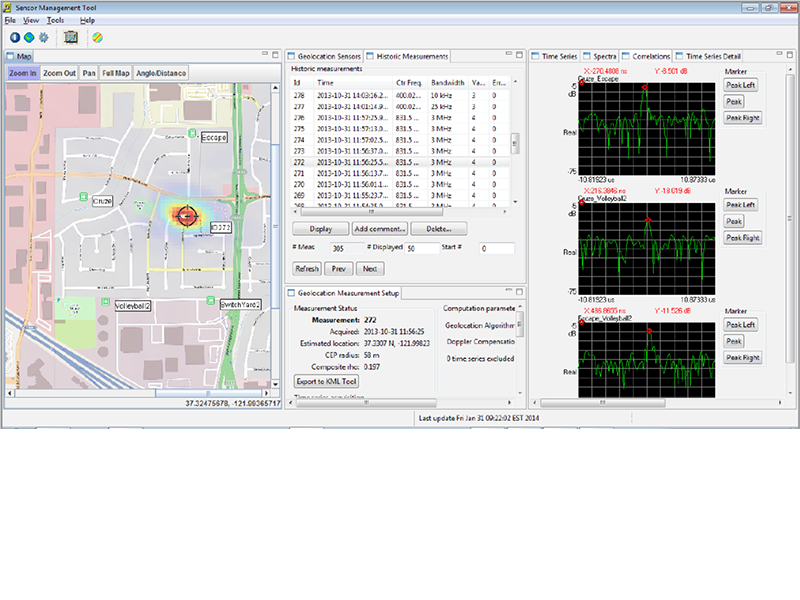Click the rainbow heatmap toolbar icon
Image resolution: width=800 pixels, height=600 pixels.
coord(97,37)
